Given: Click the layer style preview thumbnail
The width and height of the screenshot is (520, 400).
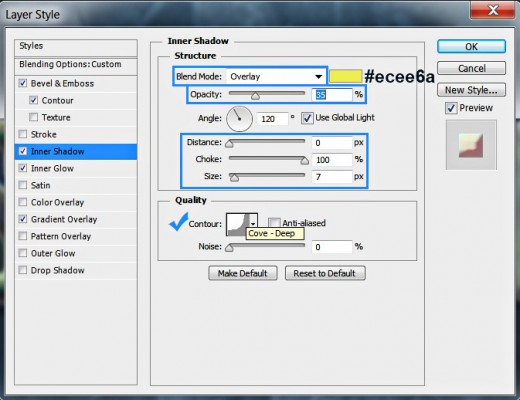Looking at the screenshot, I should [x=471, y=145].
